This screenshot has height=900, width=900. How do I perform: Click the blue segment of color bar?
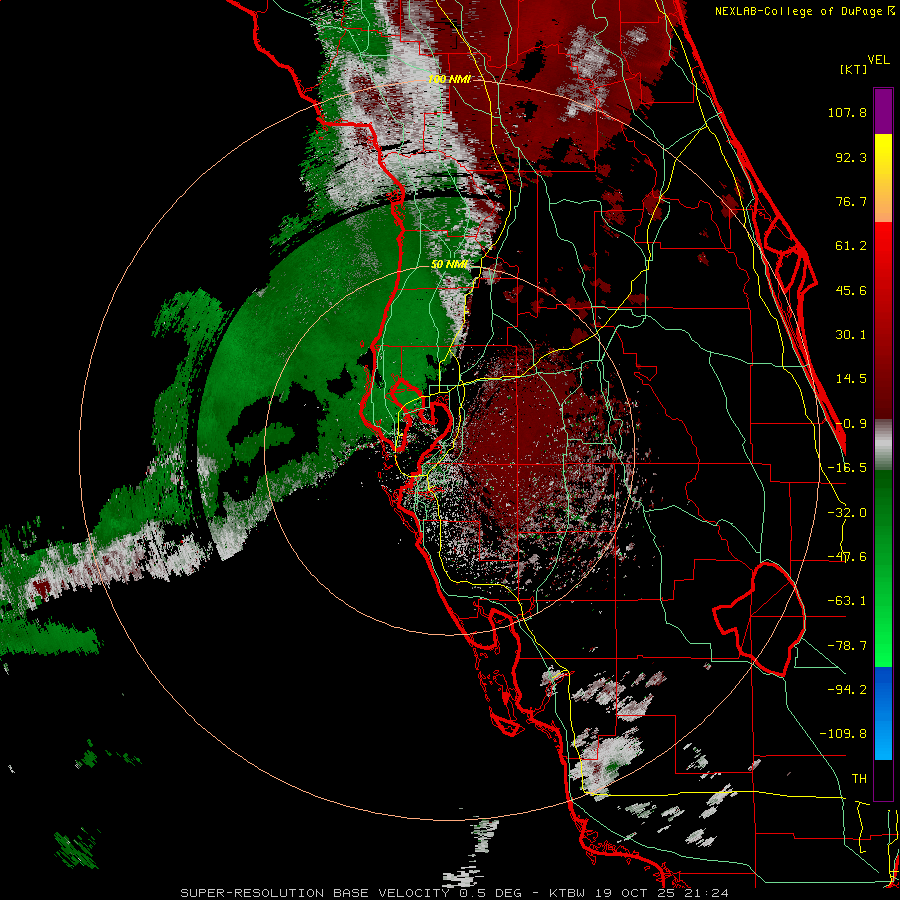883,713
